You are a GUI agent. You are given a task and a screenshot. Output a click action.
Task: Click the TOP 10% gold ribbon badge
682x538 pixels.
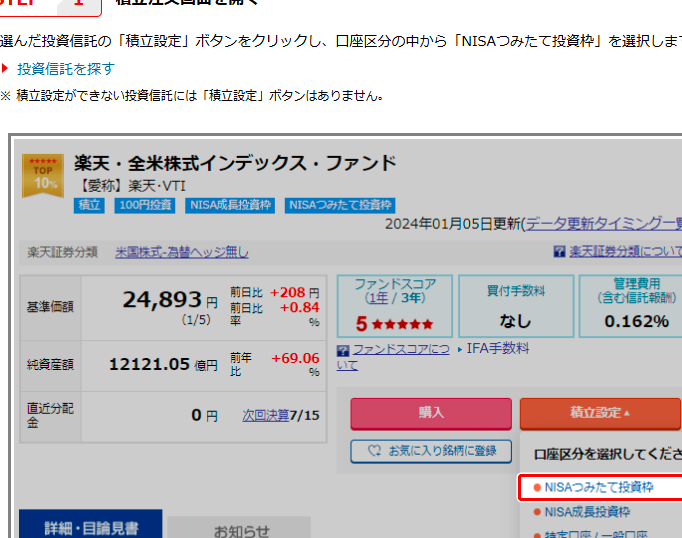coord(43,175)
